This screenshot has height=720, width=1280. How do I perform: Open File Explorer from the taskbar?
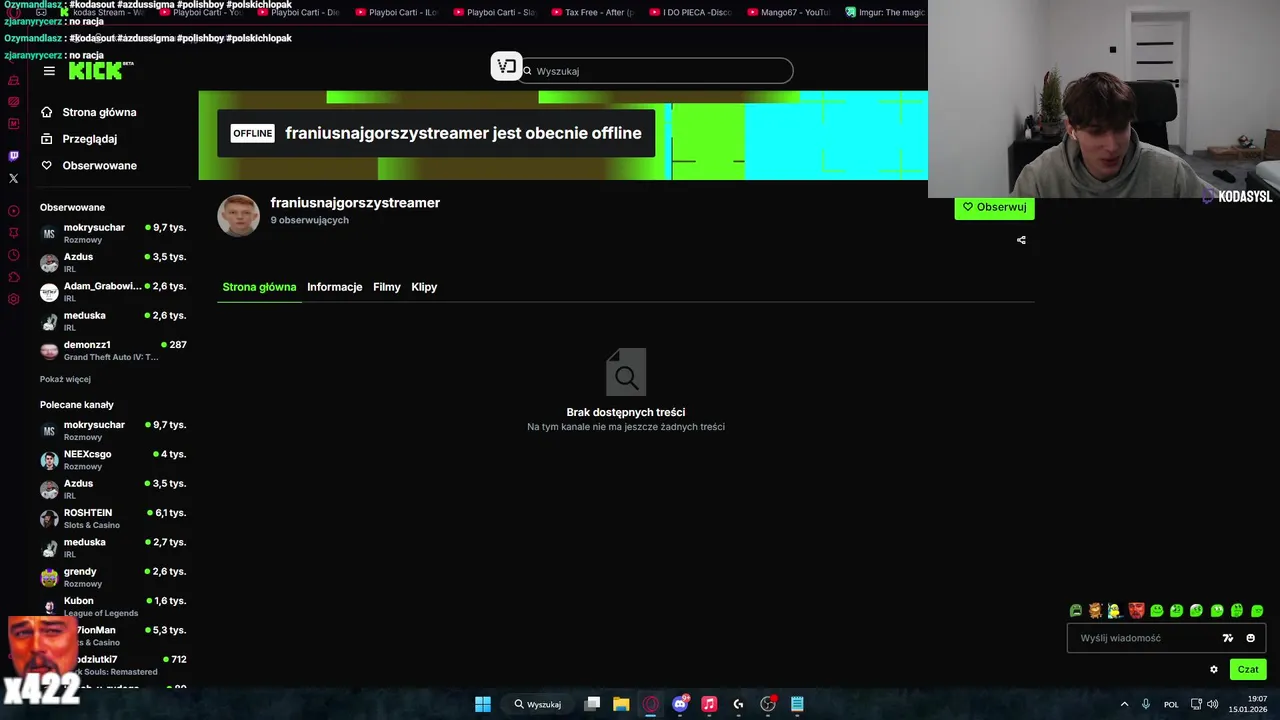click(621, 704)
